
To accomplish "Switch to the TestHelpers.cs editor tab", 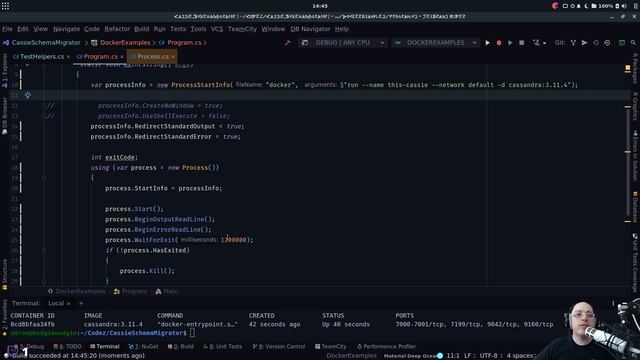I will coord(42,57).
